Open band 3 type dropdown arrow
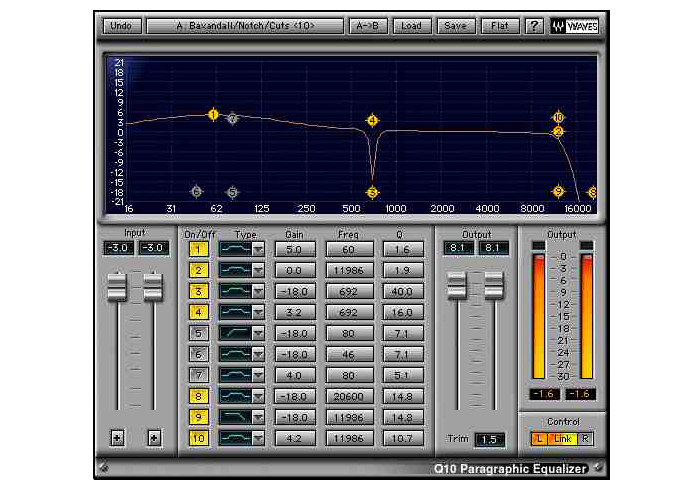Viewport: 699px width, 489px height. tap(258, 291)
